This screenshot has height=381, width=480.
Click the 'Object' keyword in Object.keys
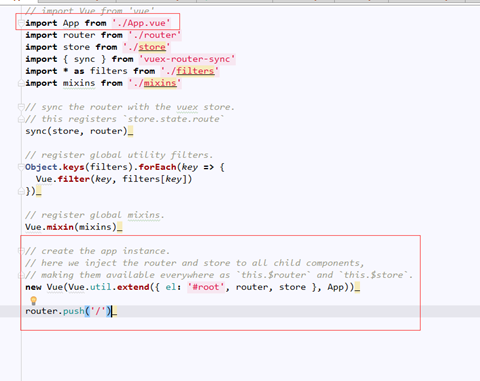pyautogui.click(x=41, y=167)
